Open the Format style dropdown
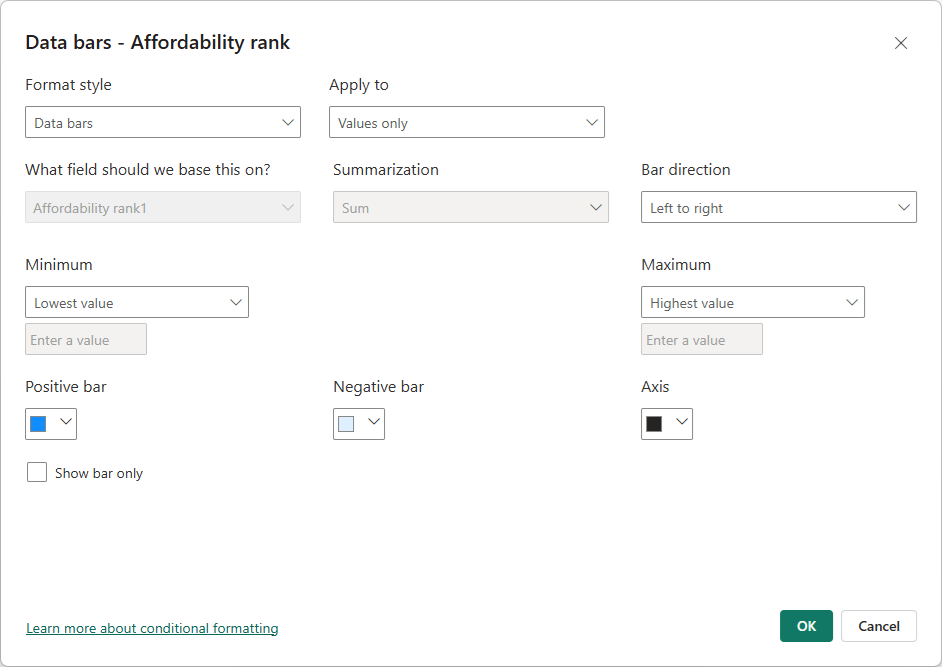 tap(163, 122)
